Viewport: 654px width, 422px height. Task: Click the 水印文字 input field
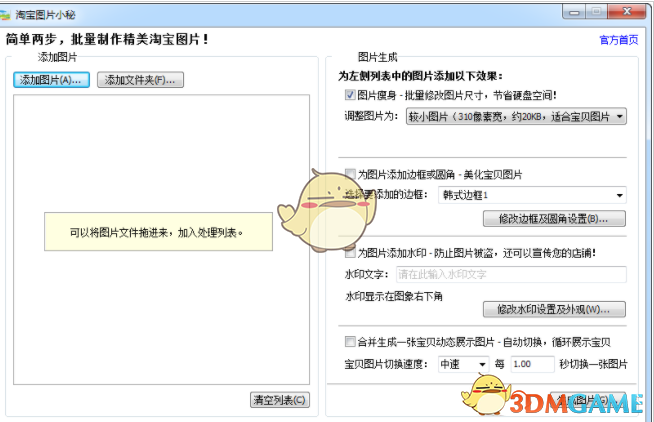coord(510,274)
